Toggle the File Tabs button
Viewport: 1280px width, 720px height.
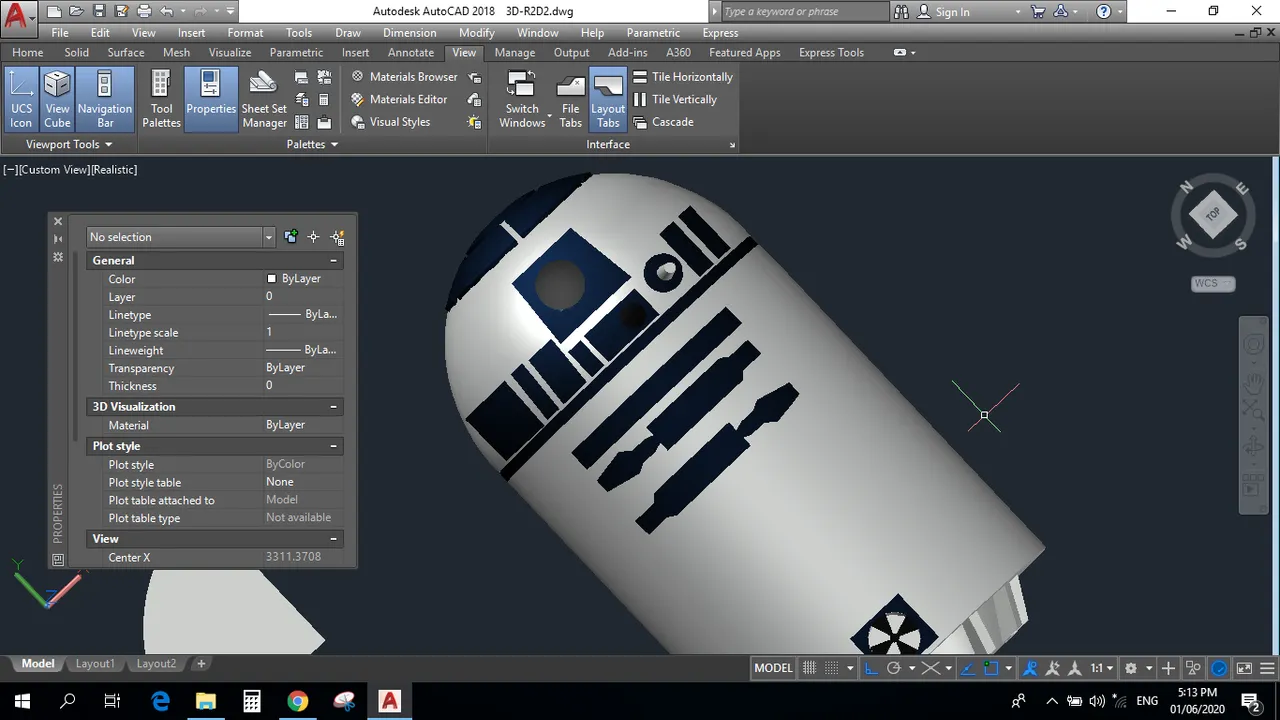(570, 99)
